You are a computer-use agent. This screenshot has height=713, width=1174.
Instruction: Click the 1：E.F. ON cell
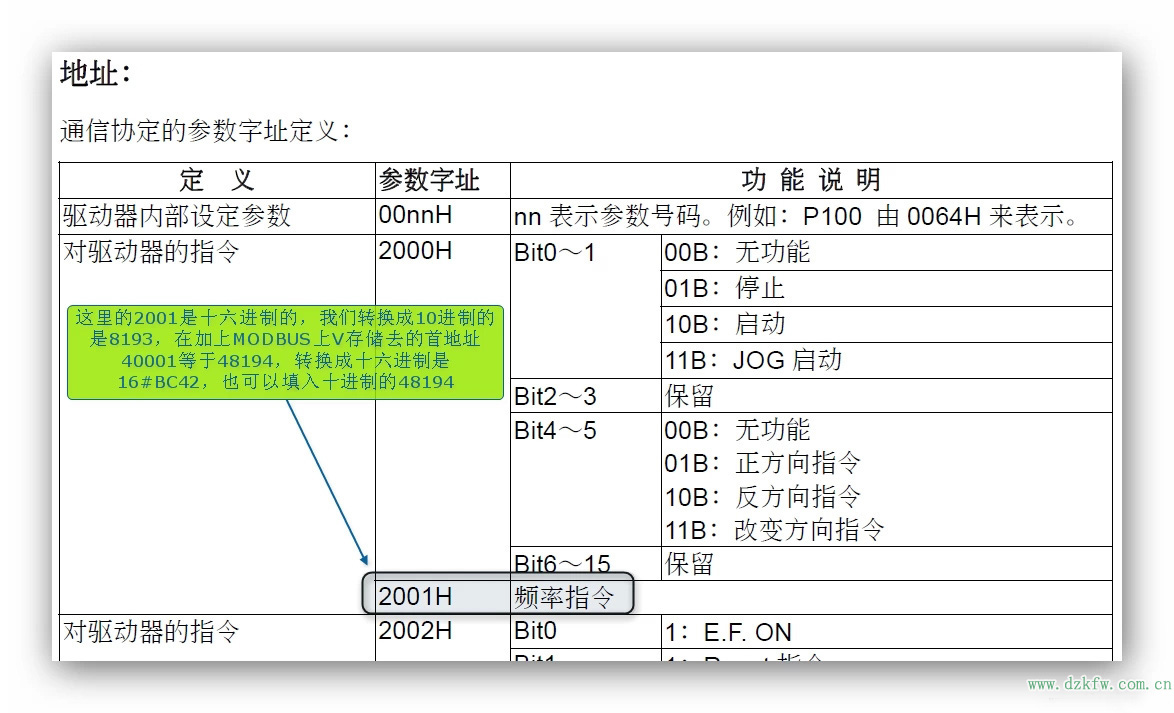(728, 632)
